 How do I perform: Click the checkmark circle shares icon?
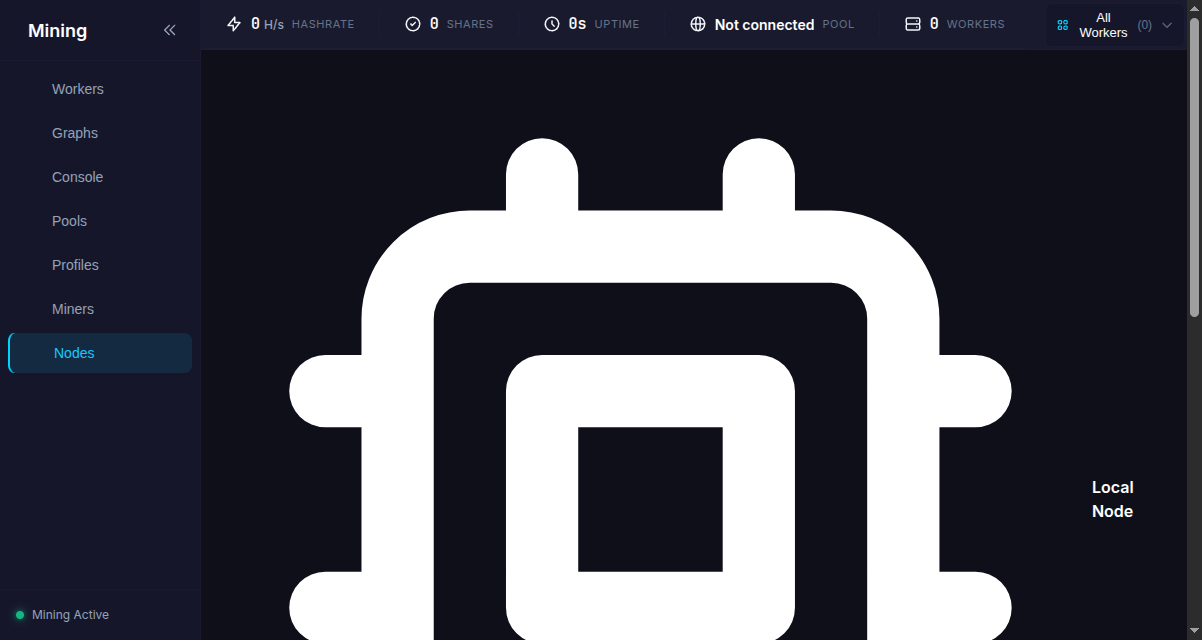point(413,24)
